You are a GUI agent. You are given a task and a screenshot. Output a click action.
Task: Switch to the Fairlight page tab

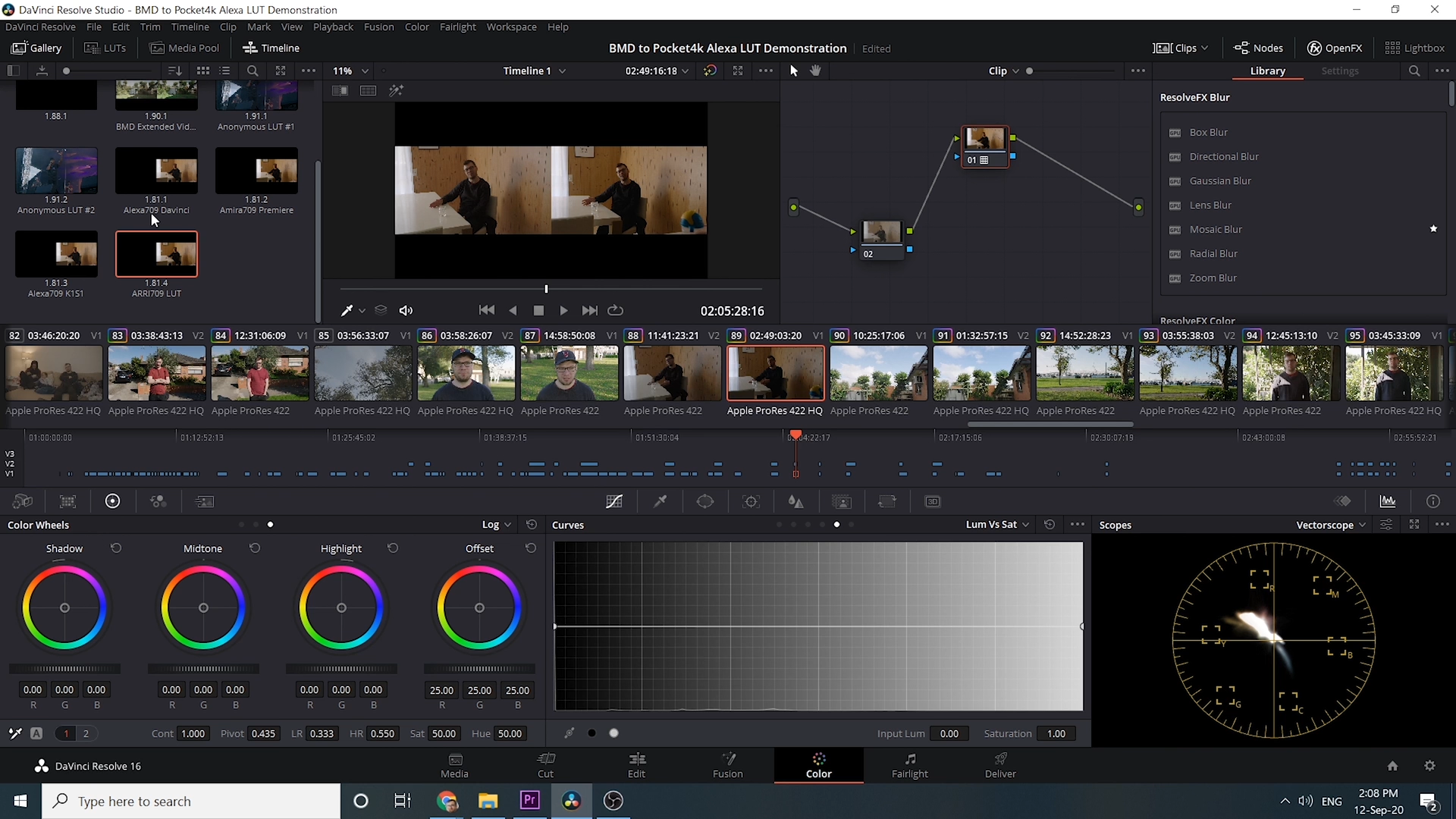[x=909, y=765]
